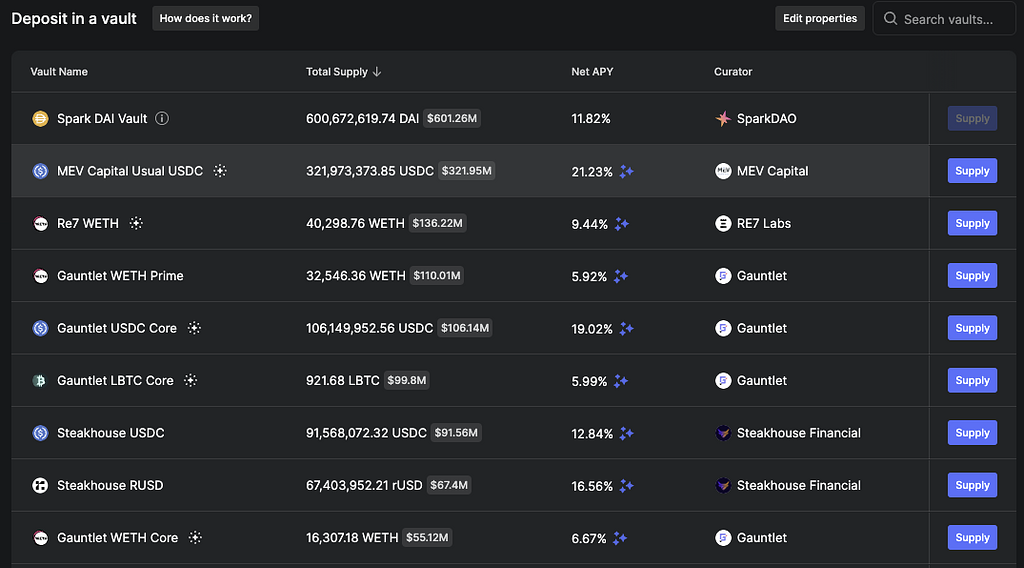Open the How does it work? help

[x=205, y=19]
